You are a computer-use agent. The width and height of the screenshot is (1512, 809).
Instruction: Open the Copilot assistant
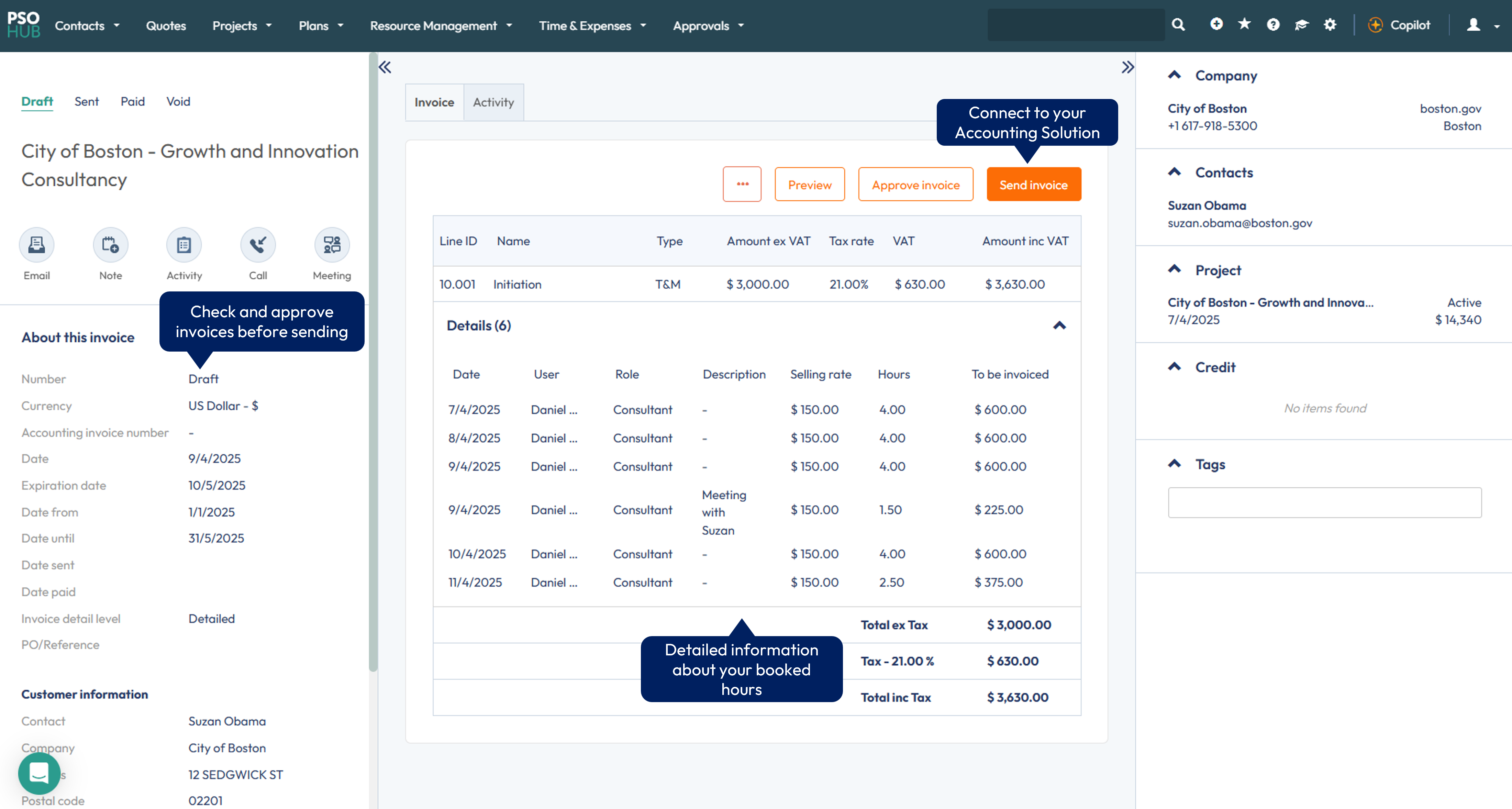1399,25
